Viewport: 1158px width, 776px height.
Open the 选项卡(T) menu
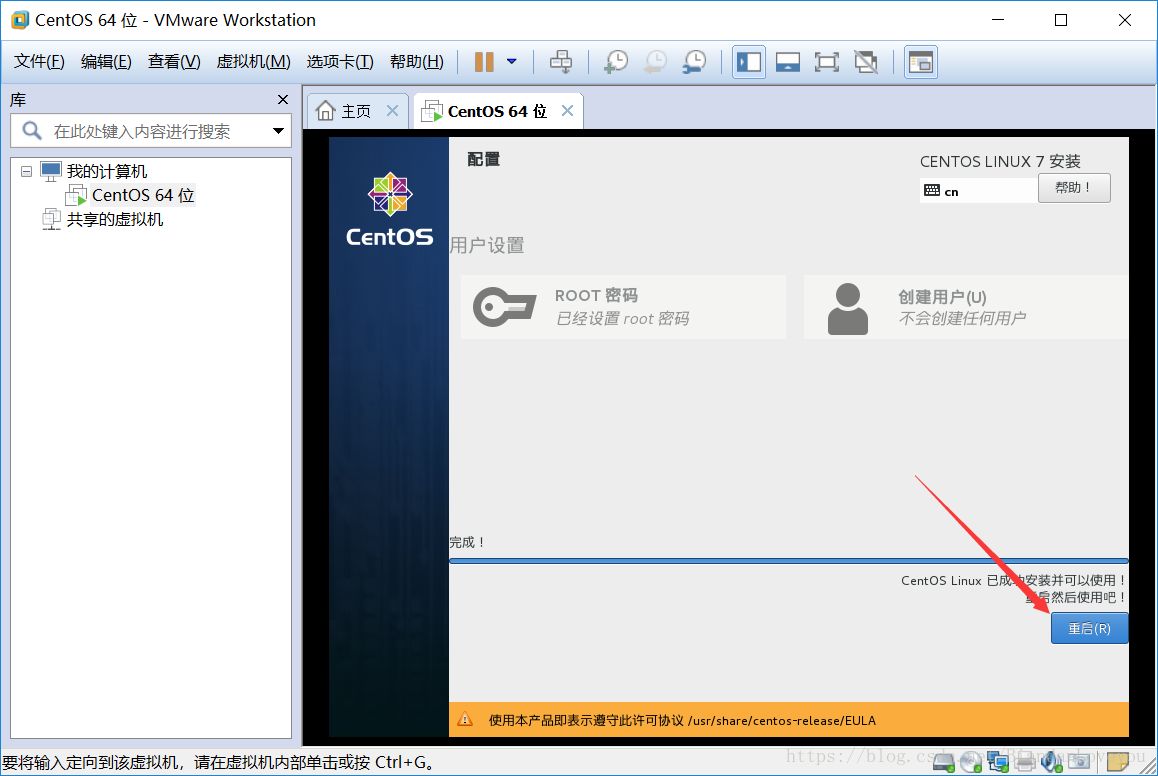(x=340, y=62)
